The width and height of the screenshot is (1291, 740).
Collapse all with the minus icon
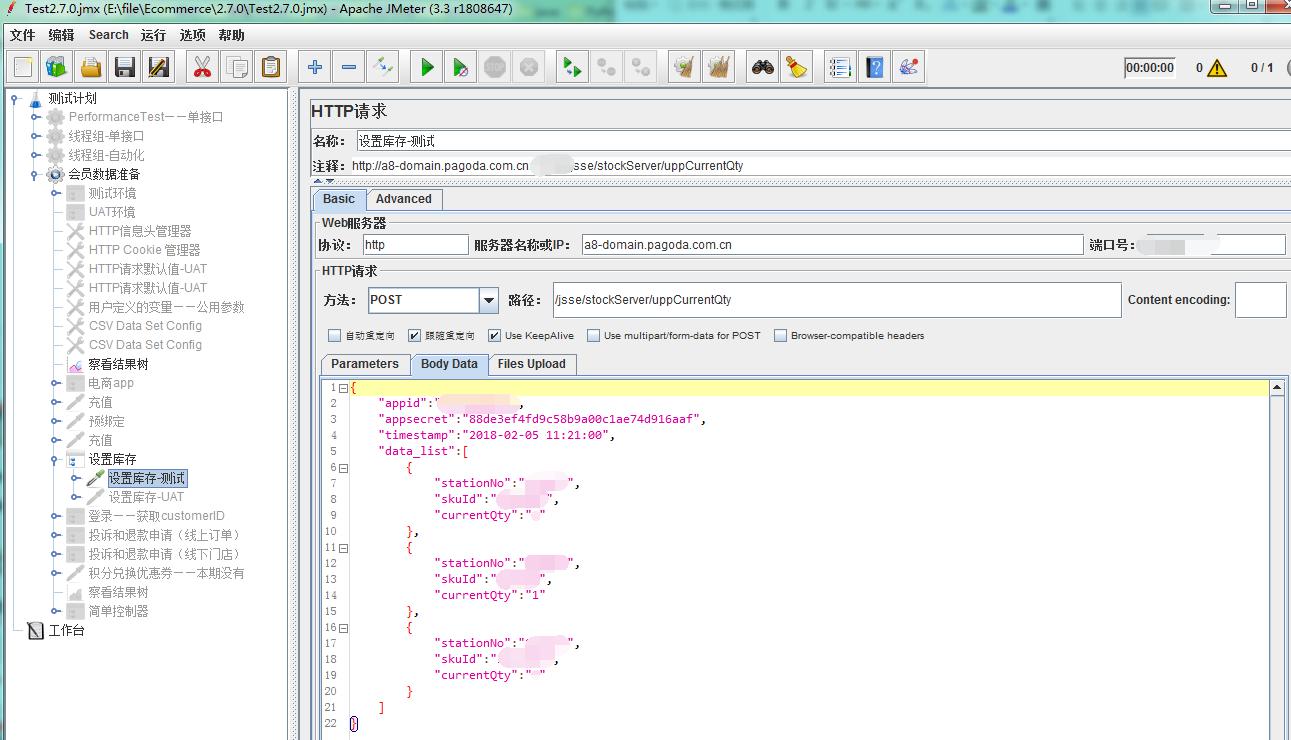tap(349, 67)
